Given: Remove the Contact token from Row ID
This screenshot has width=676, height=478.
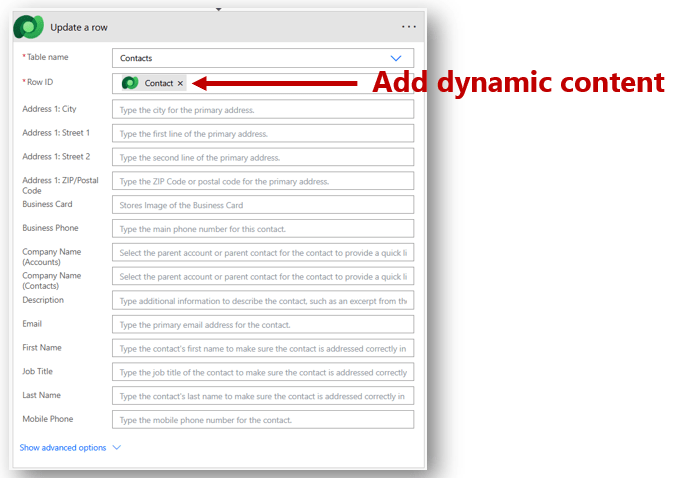Looking at the screenshot, I should pos(180,84).
